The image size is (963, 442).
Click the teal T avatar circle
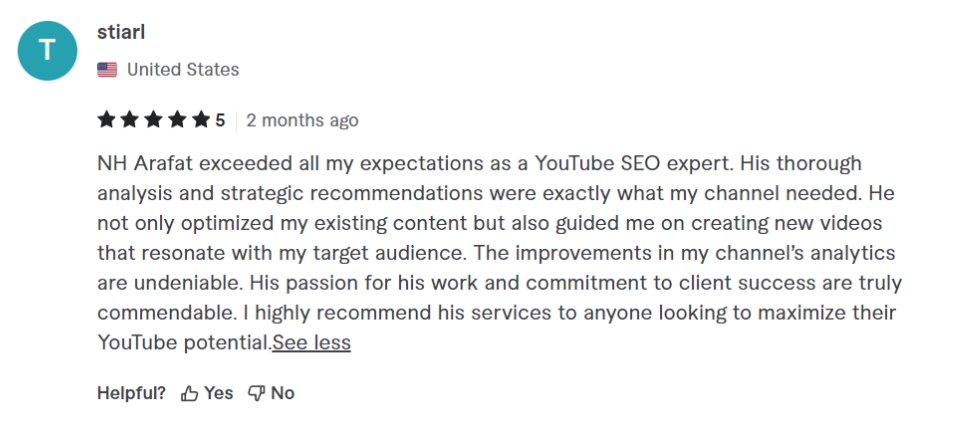tap(48, 51)
